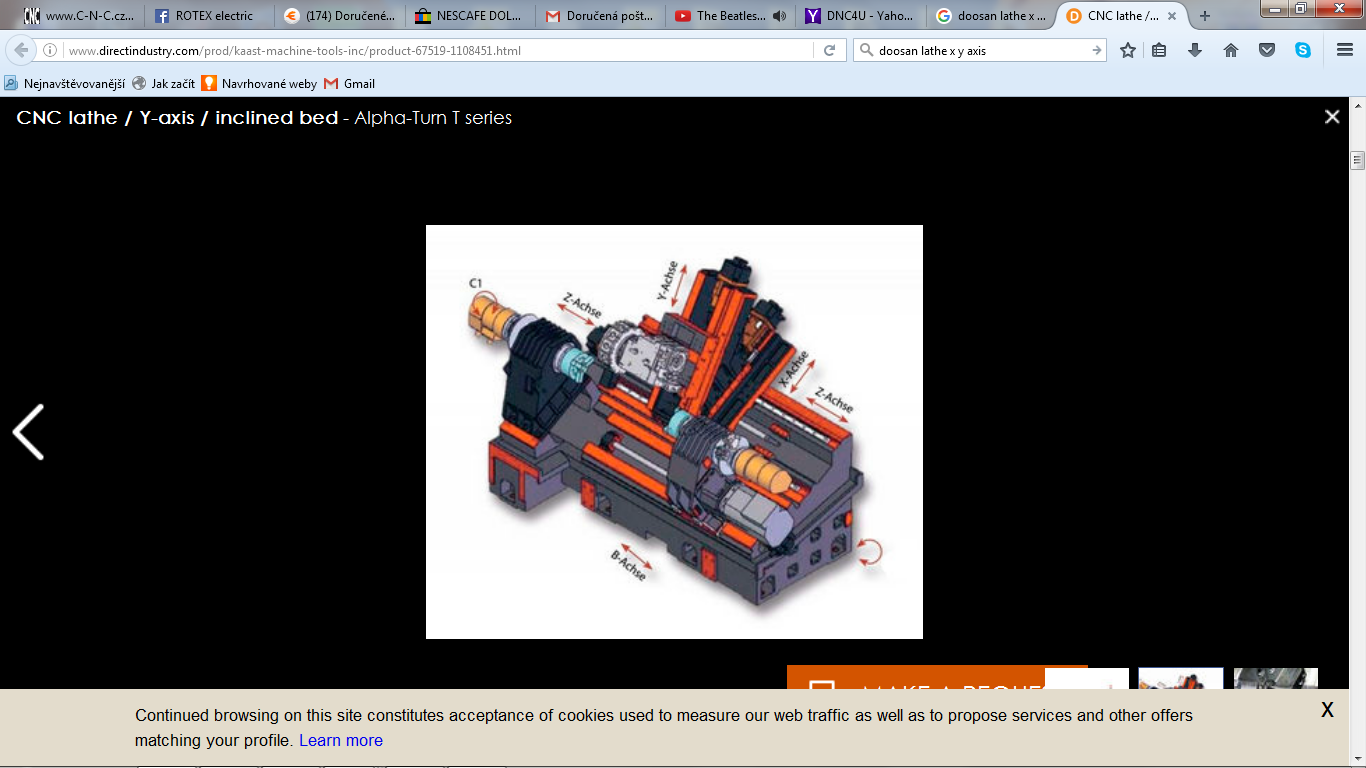Select the middle lathe thumbnail image
1366x768 pixels.
pos(1180,679)
